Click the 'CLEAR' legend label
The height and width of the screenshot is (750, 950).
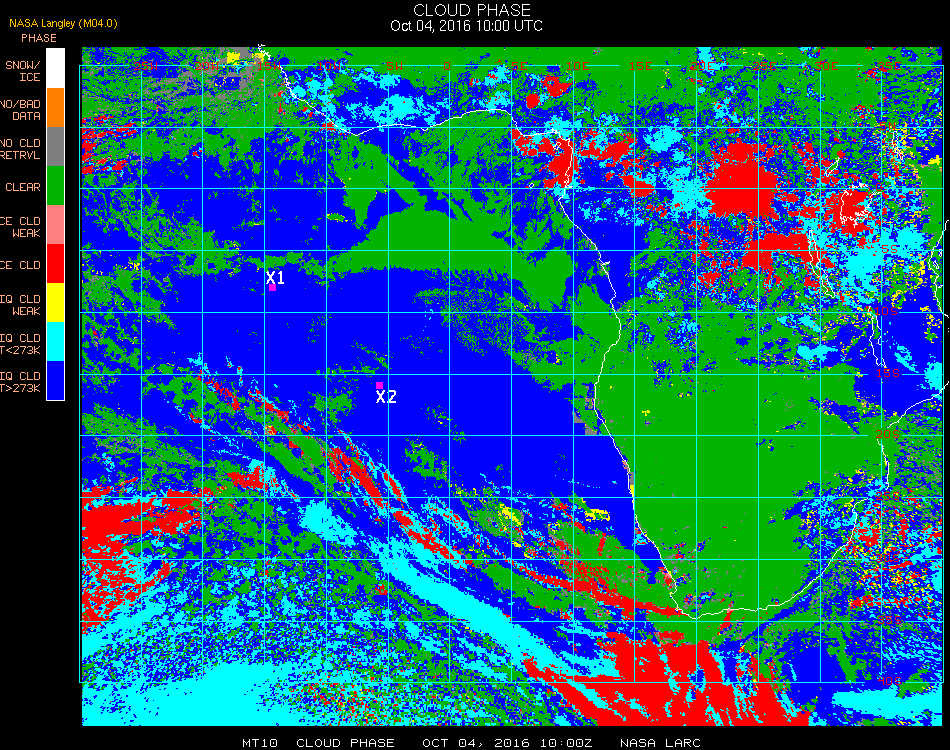pyautogui.click(x=23, y=187)
